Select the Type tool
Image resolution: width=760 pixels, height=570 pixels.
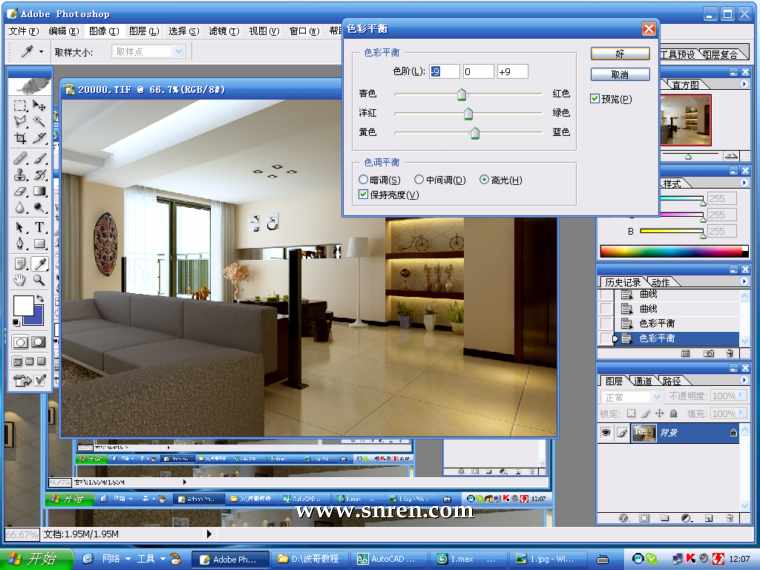click(39, 227)
